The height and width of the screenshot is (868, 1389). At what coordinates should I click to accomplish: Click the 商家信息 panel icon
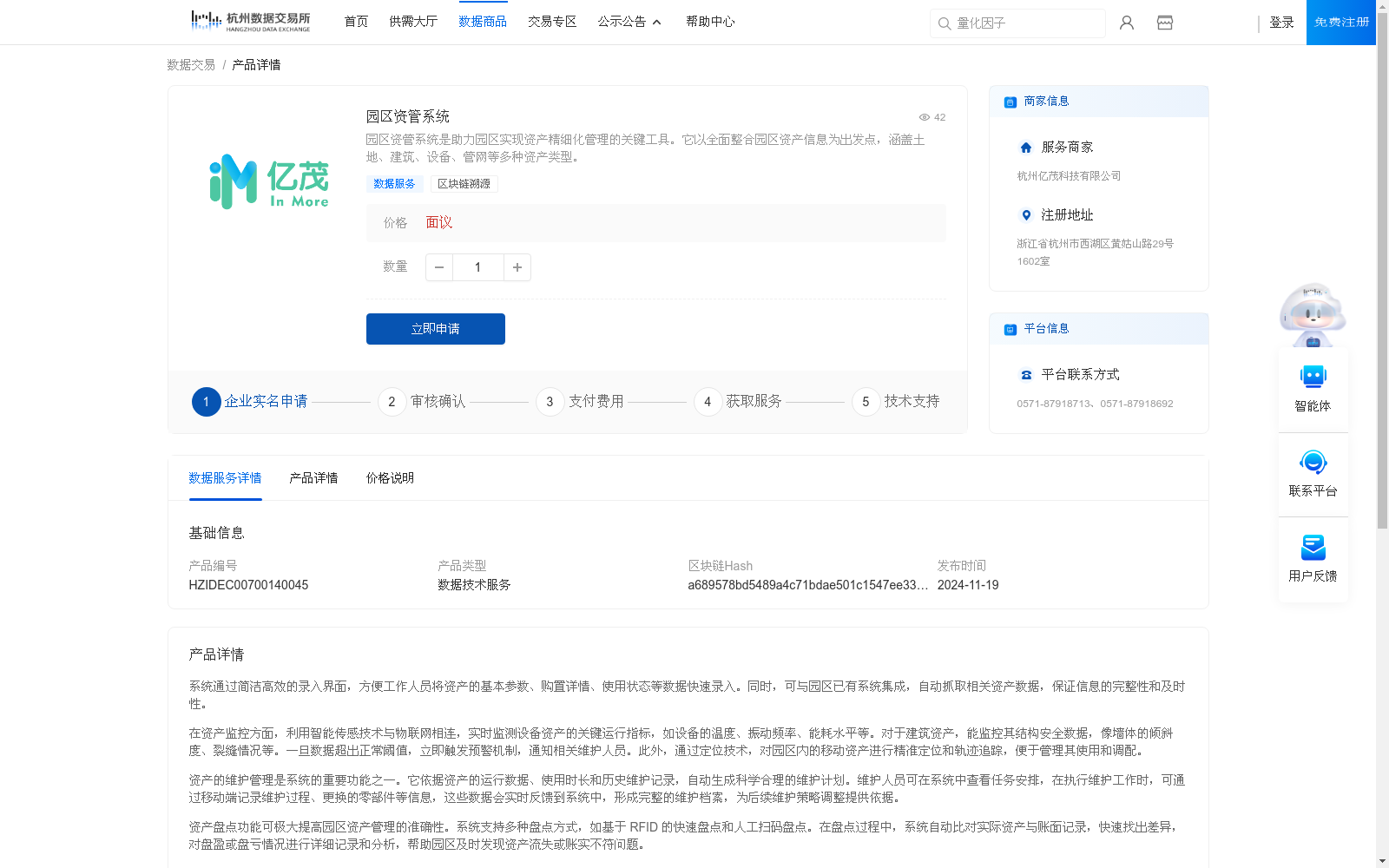pos(1010,102)
